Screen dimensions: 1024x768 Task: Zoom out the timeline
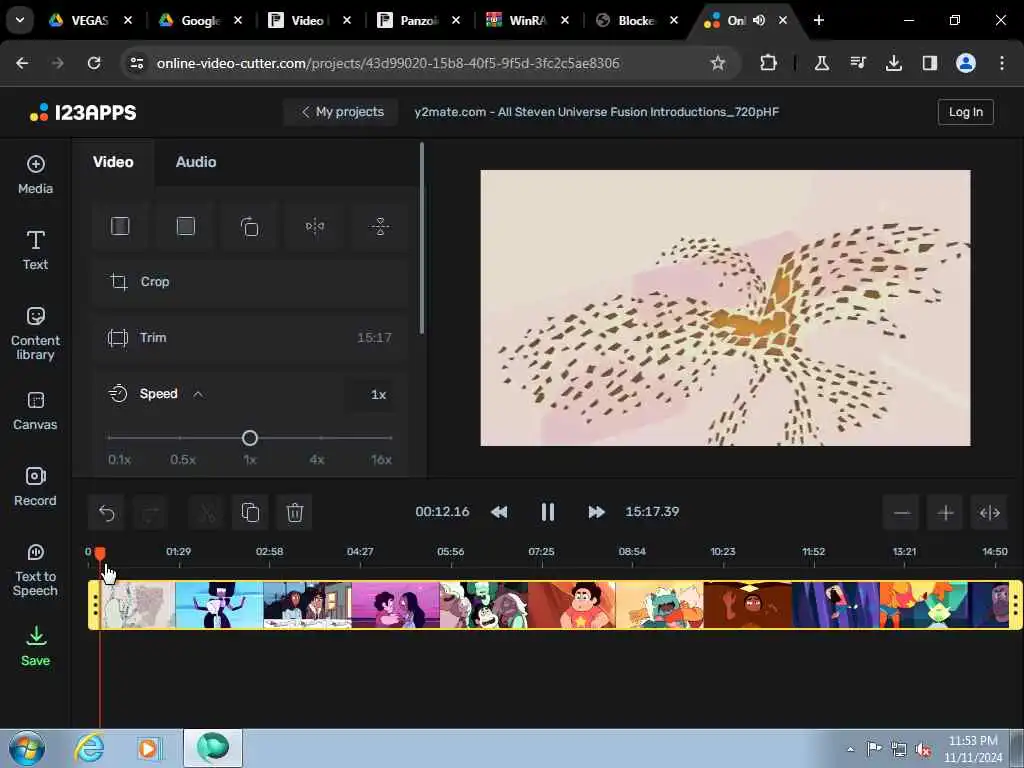(x=901, y=513)
